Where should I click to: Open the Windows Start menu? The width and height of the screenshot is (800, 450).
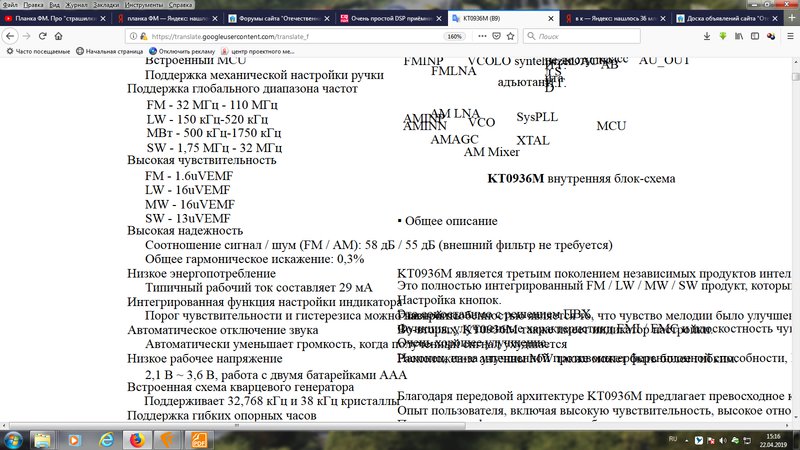13,440
